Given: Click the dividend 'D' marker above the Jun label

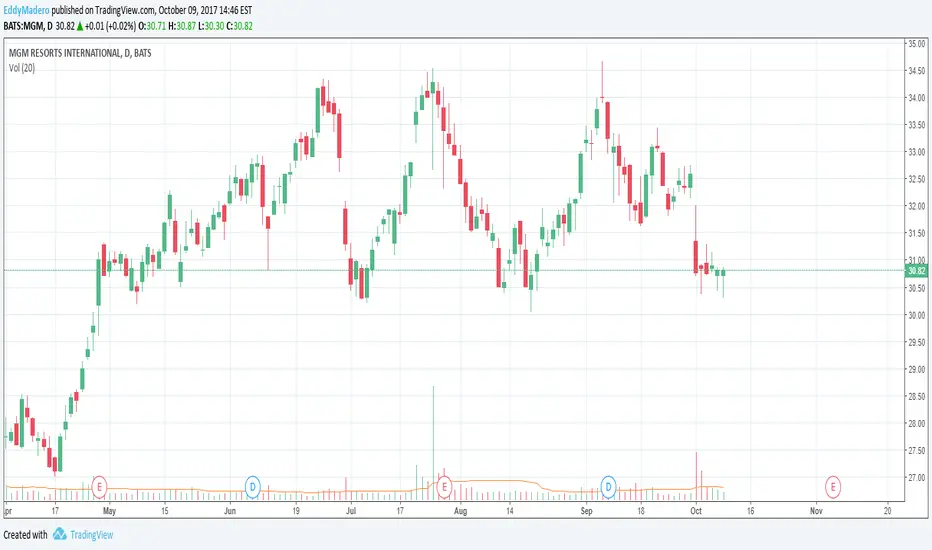Looking at the screenshot, I should tap(253, 487).
